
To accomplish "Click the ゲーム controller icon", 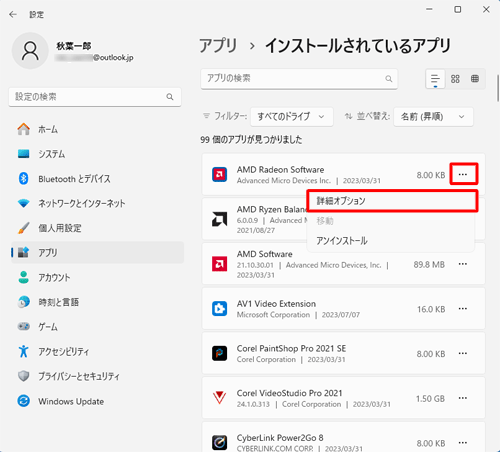I will click(24, 326).
